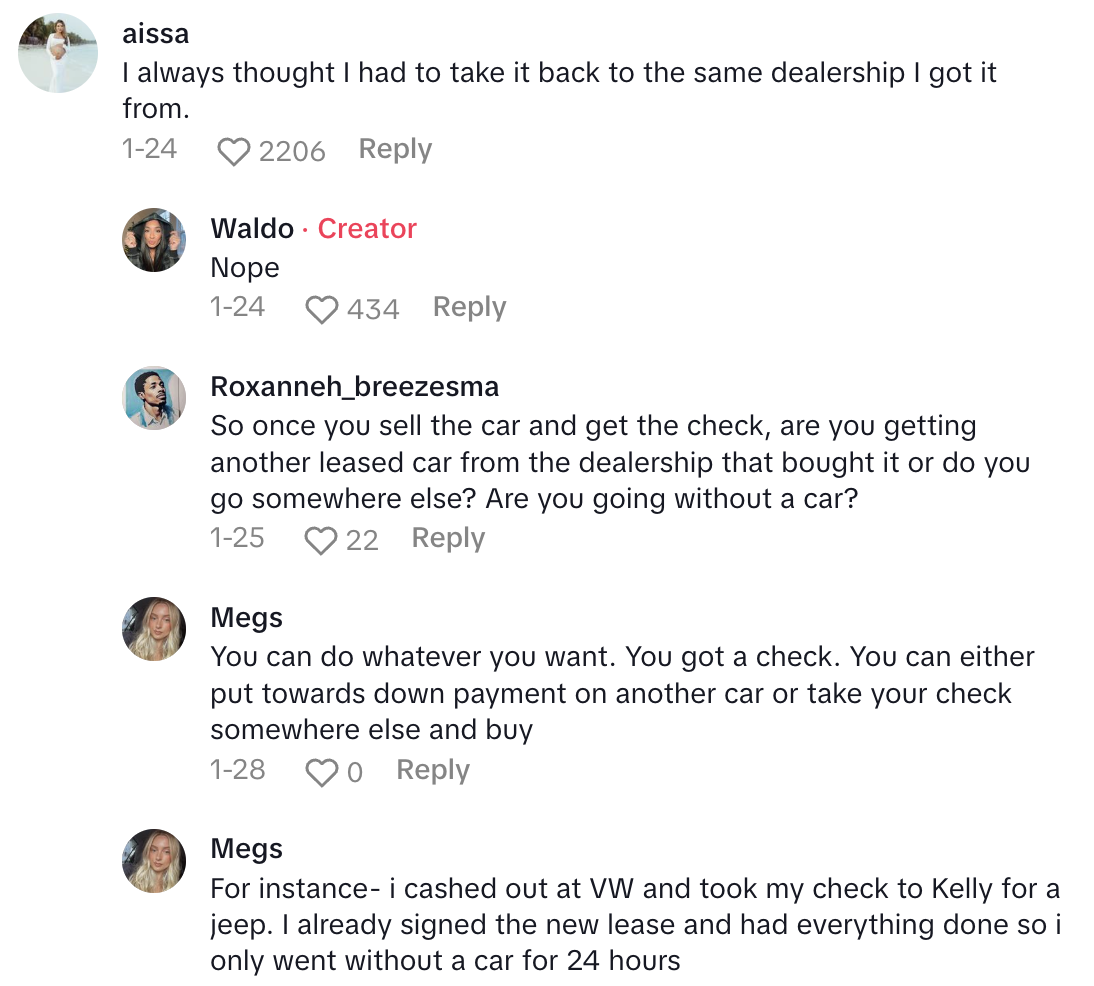The width and height of the screenshot is (1094, 986).
Task: Click the aissa username
Action: [x=155, y=33]
